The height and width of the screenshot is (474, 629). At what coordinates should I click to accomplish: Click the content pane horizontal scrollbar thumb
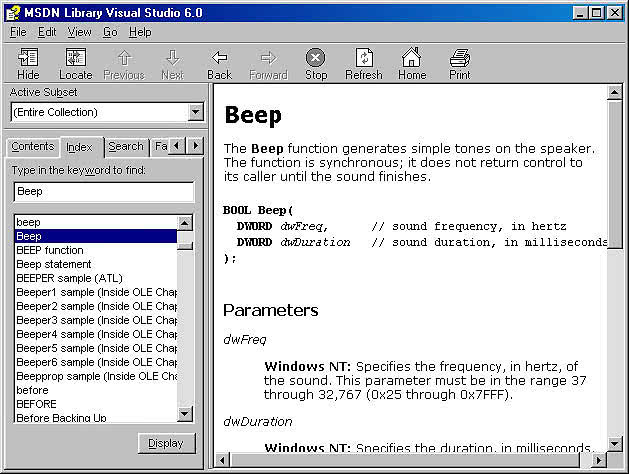click(x=405, y=460)
